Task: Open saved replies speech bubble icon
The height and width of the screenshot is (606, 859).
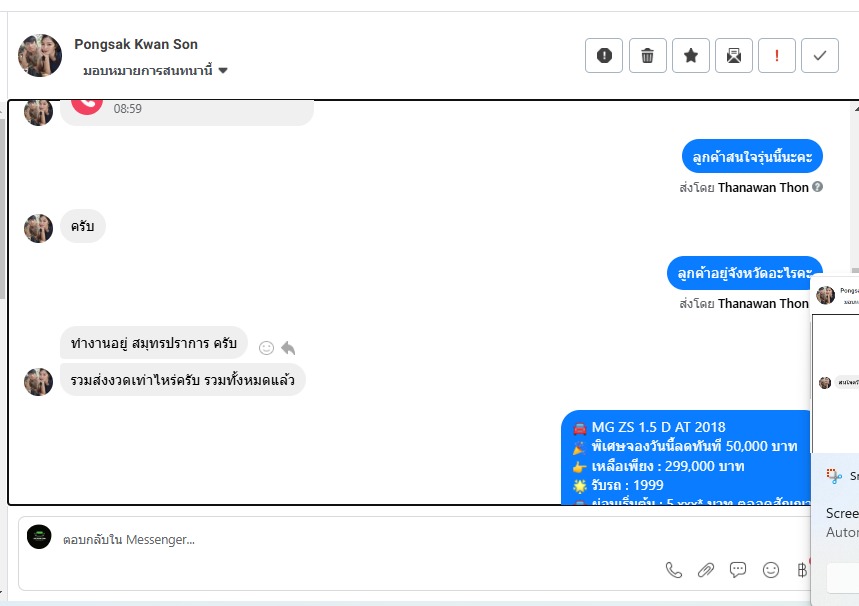Action: click(x=738, y=570)
